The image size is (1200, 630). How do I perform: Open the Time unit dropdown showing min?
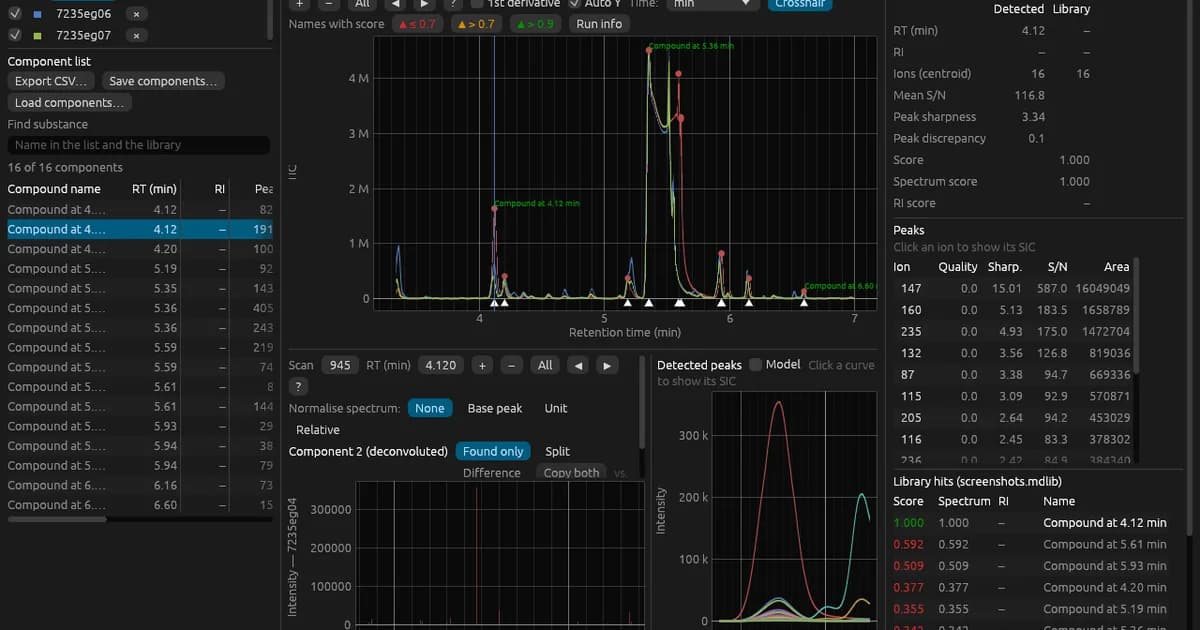713,4
